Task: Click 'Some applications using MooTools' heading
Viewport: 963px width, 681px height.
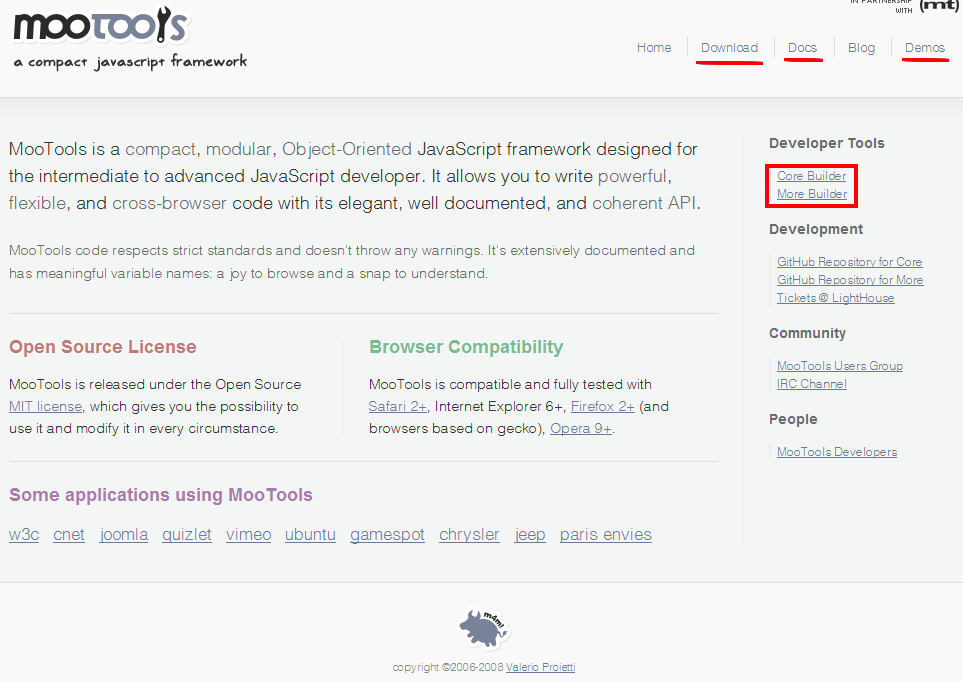Action: point(161,495)
